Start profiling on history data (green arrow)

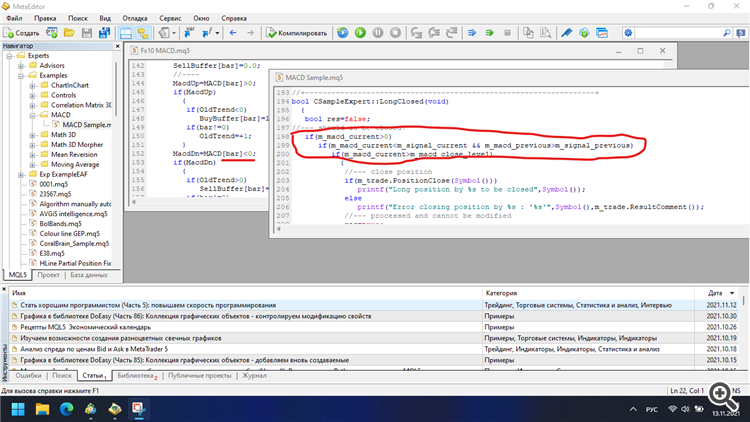point(489,33)
